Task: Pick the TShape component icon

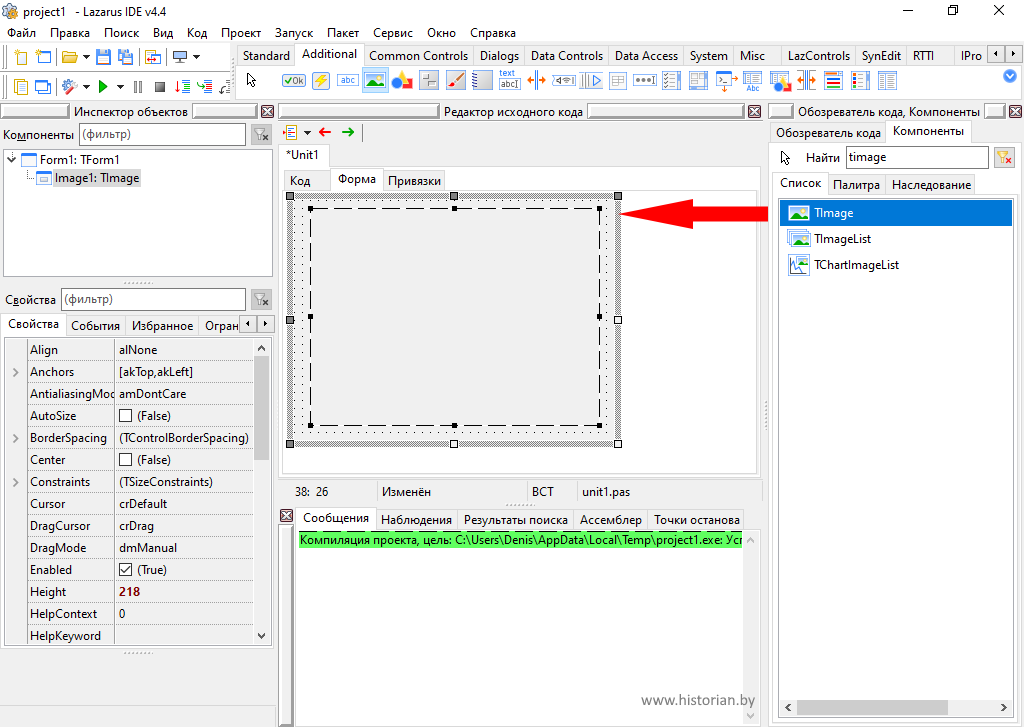Action: [402, 81]
